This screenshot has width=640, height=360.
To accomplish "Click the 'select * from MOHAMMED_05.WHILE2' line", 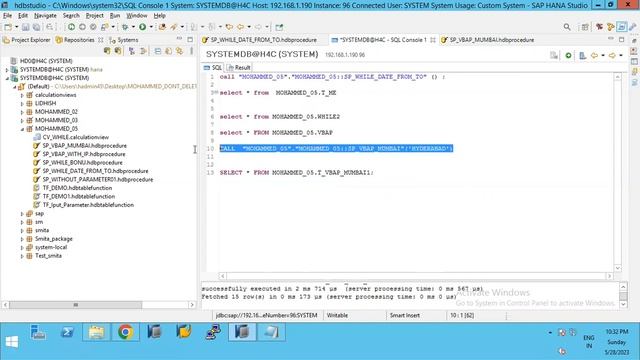I will [280, 117].
